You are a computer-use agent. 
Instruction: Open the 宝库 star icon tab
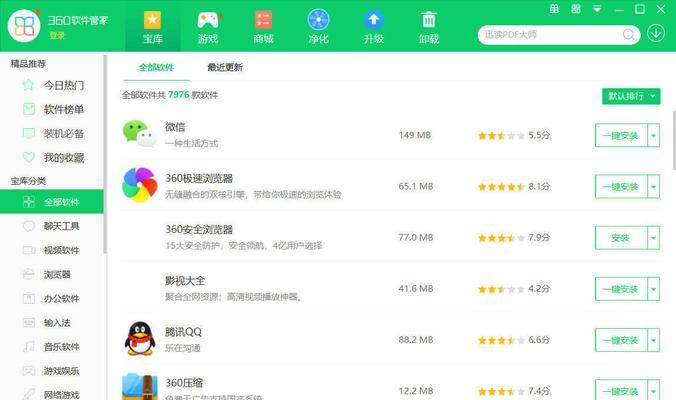(153, 28)
